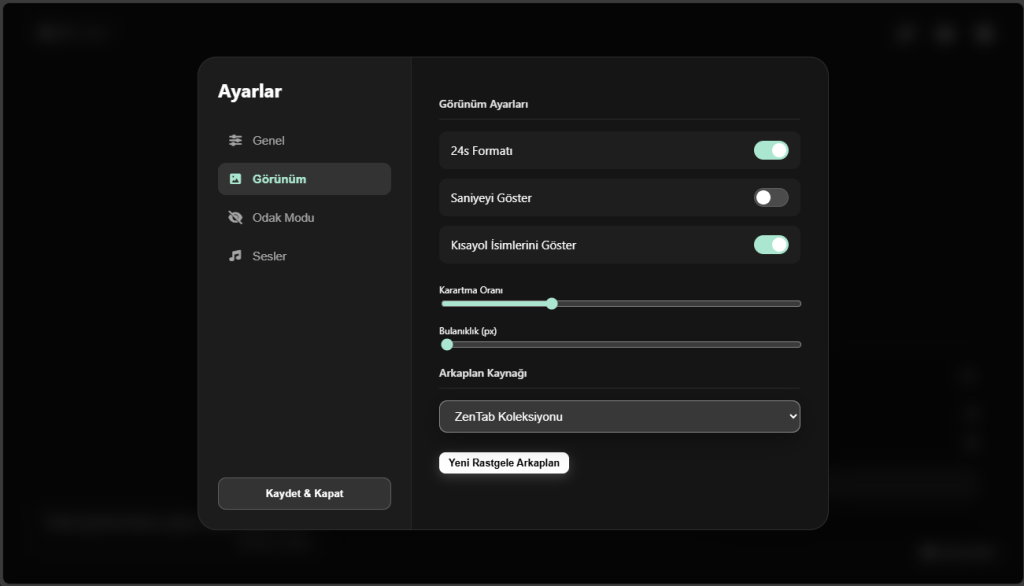1024x586 pixels.
Task: Click the sliders icon beside Genel
Action: [x=236, y=141]
